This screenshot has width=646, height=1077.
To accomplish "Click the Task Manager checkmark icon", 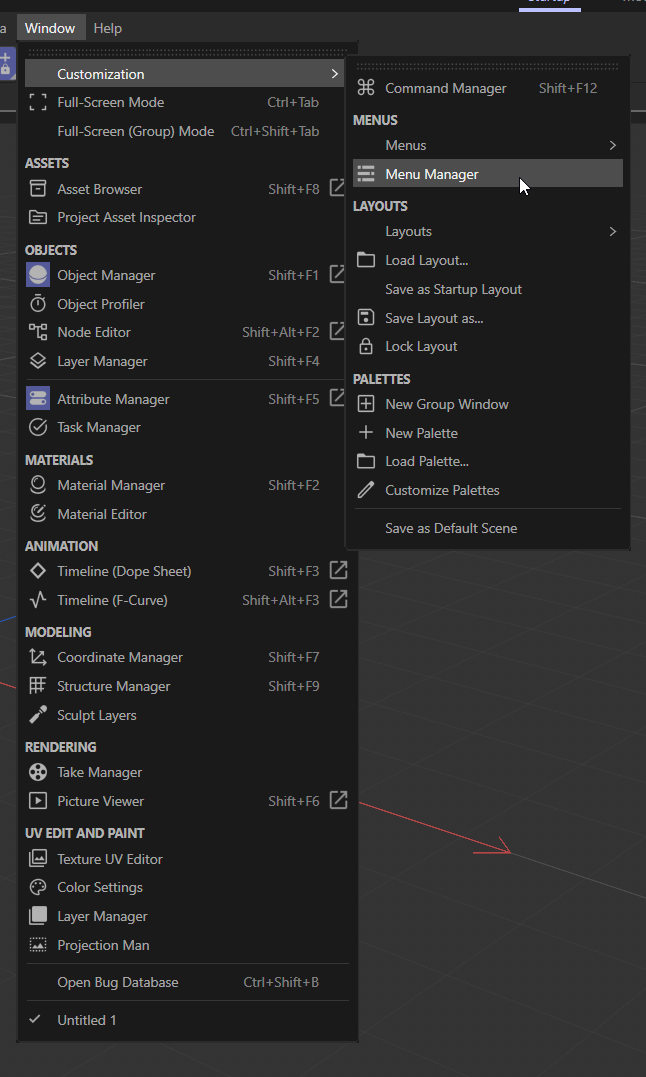I will click(38, 427).
